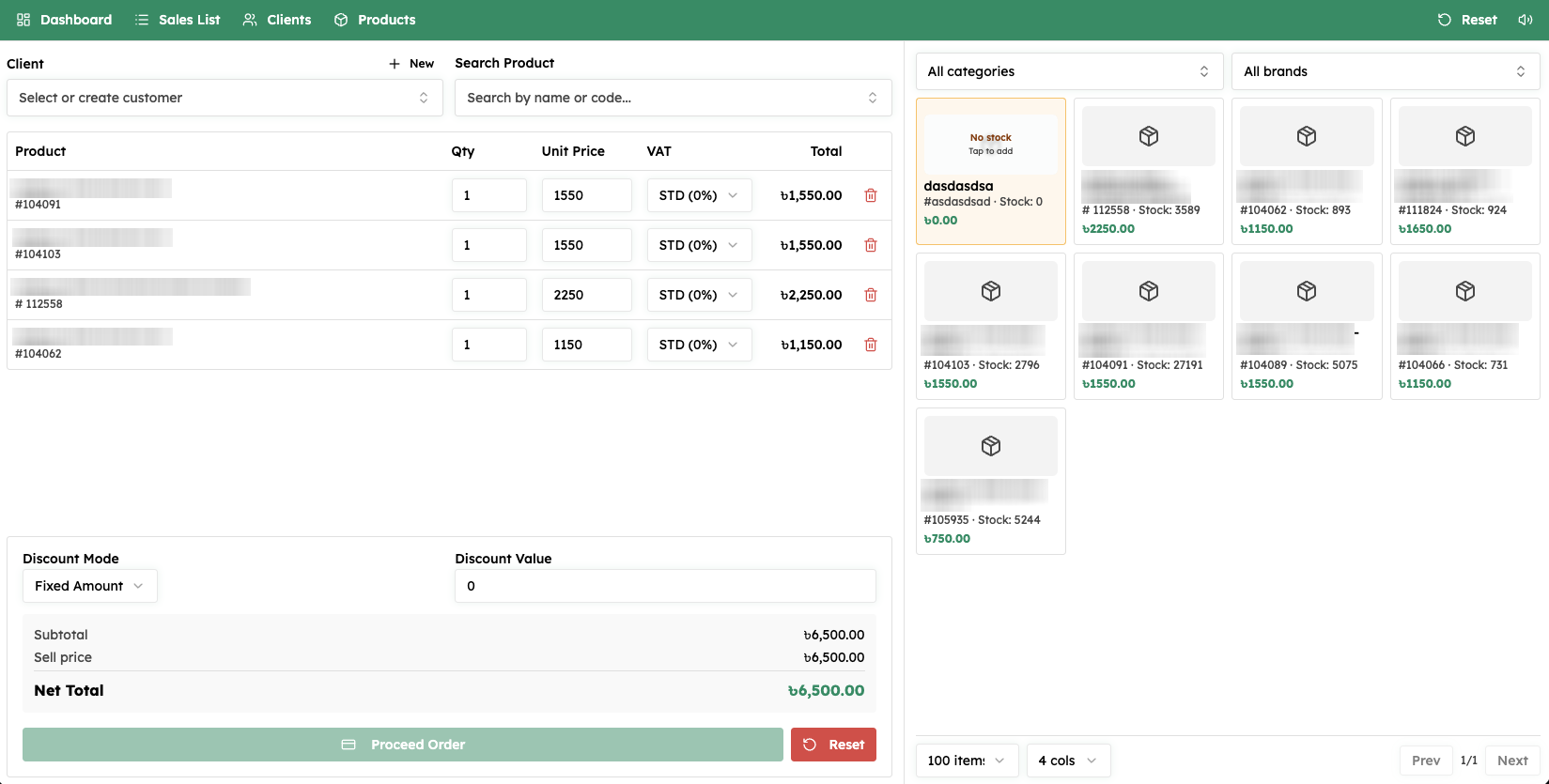Add product #111824 card

click(x=1465, y=171)
